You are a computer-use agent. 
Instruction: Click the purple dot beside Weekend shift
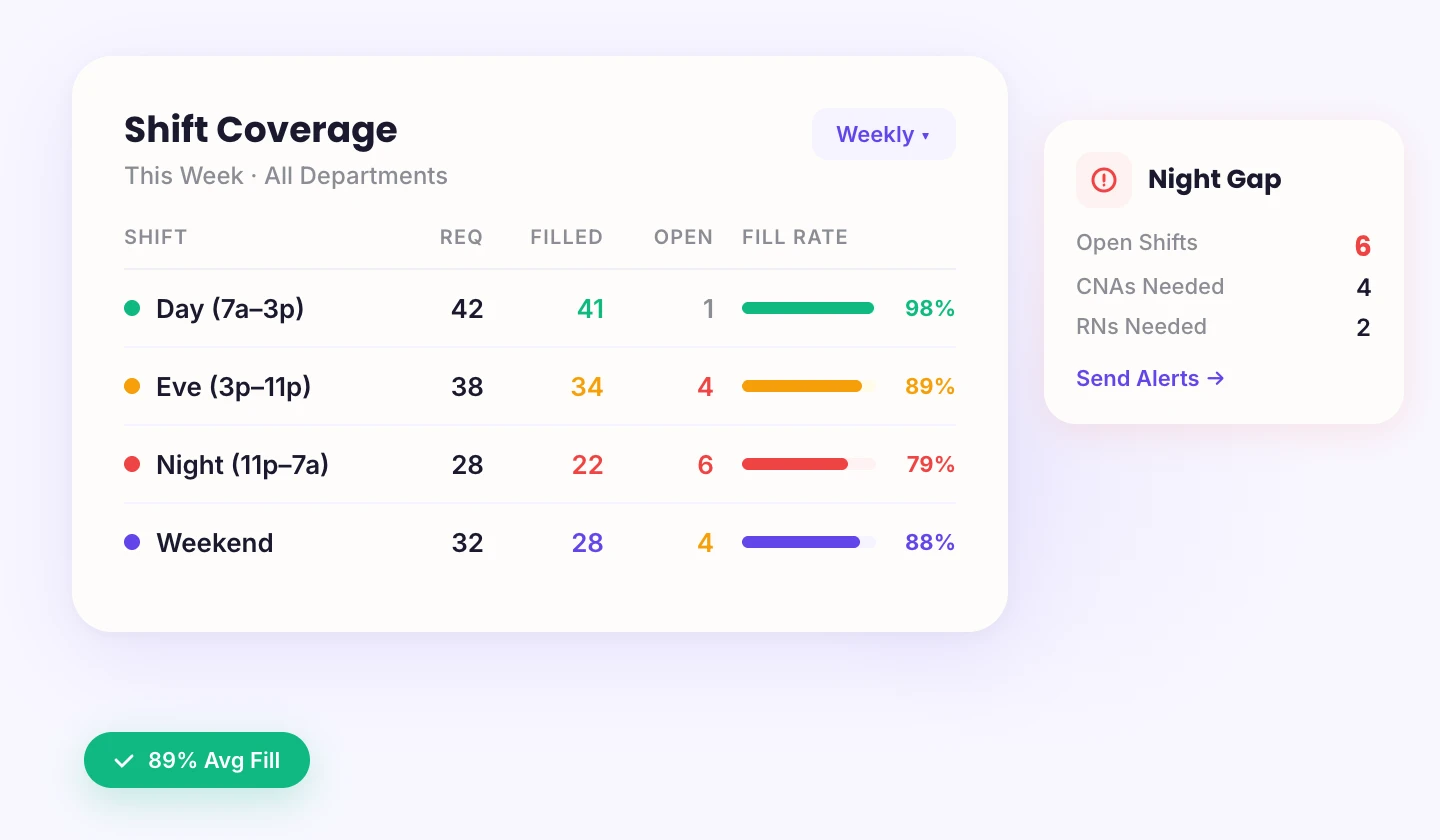coord(132,543)
